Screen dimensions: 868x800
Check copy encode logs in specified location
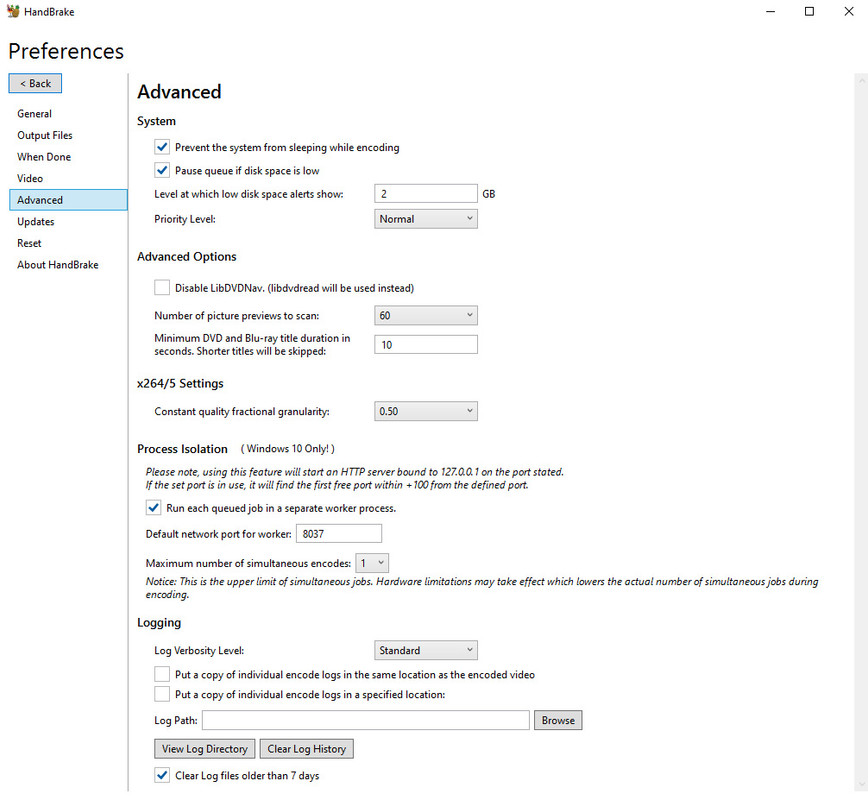(162, 694)
